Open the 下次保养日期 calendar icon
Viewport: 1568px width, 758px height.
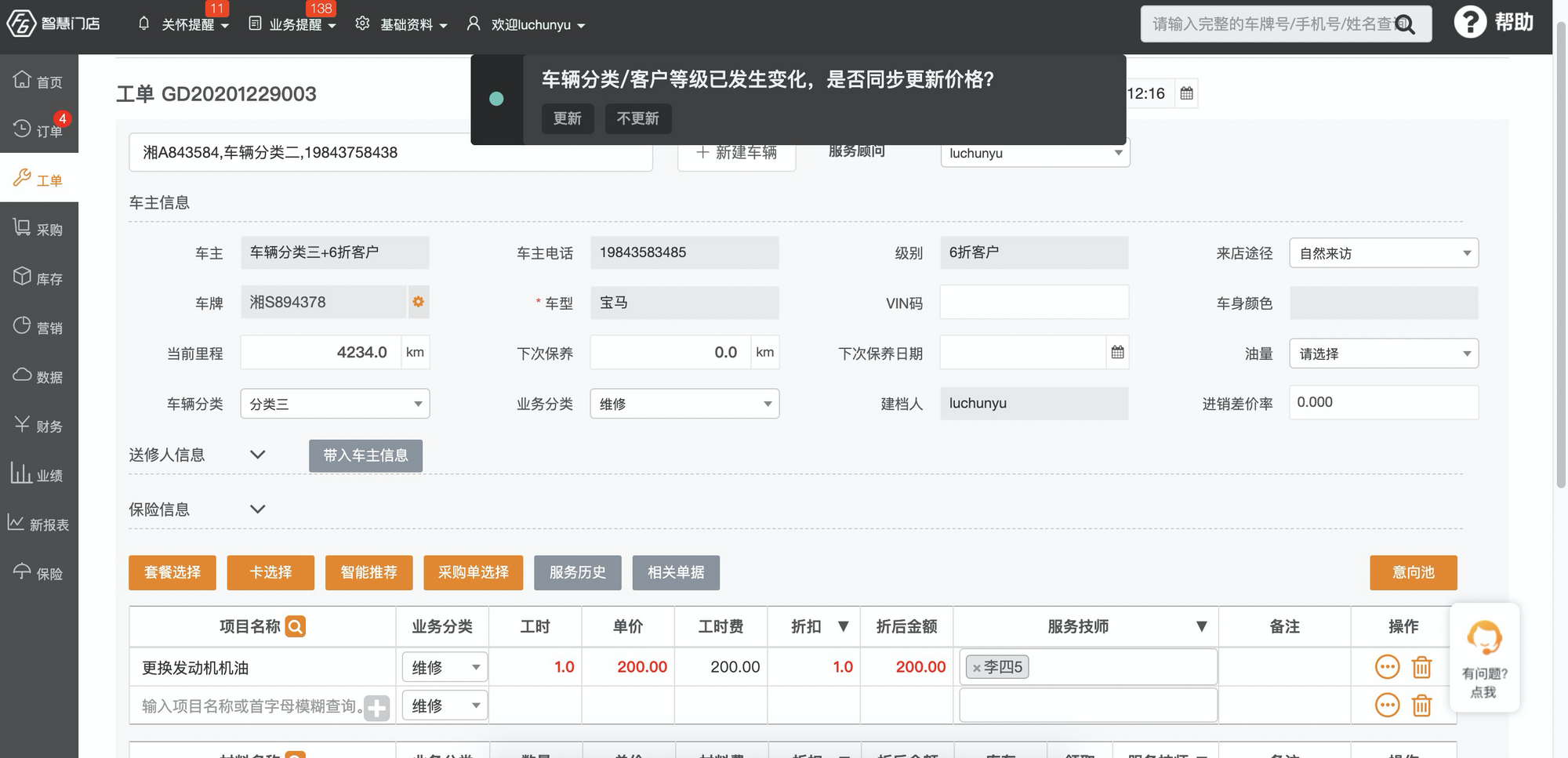pos(1117,352)
